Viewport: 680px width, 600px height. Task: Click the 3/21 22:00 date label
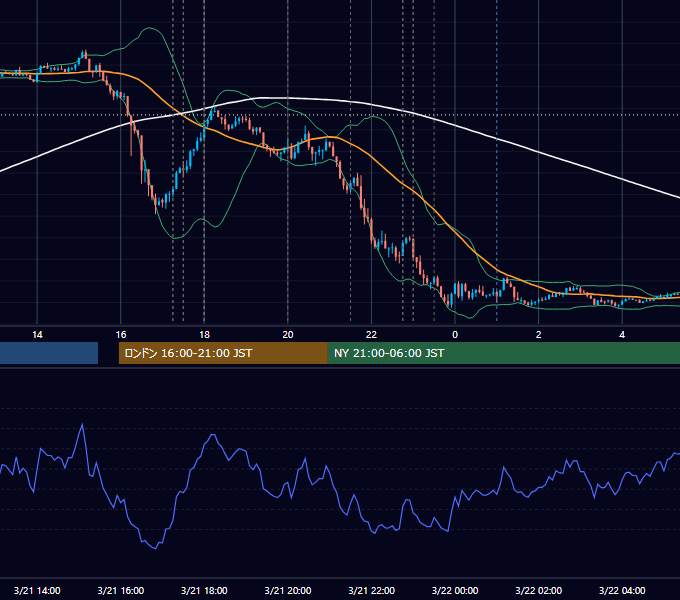[372, 590]
